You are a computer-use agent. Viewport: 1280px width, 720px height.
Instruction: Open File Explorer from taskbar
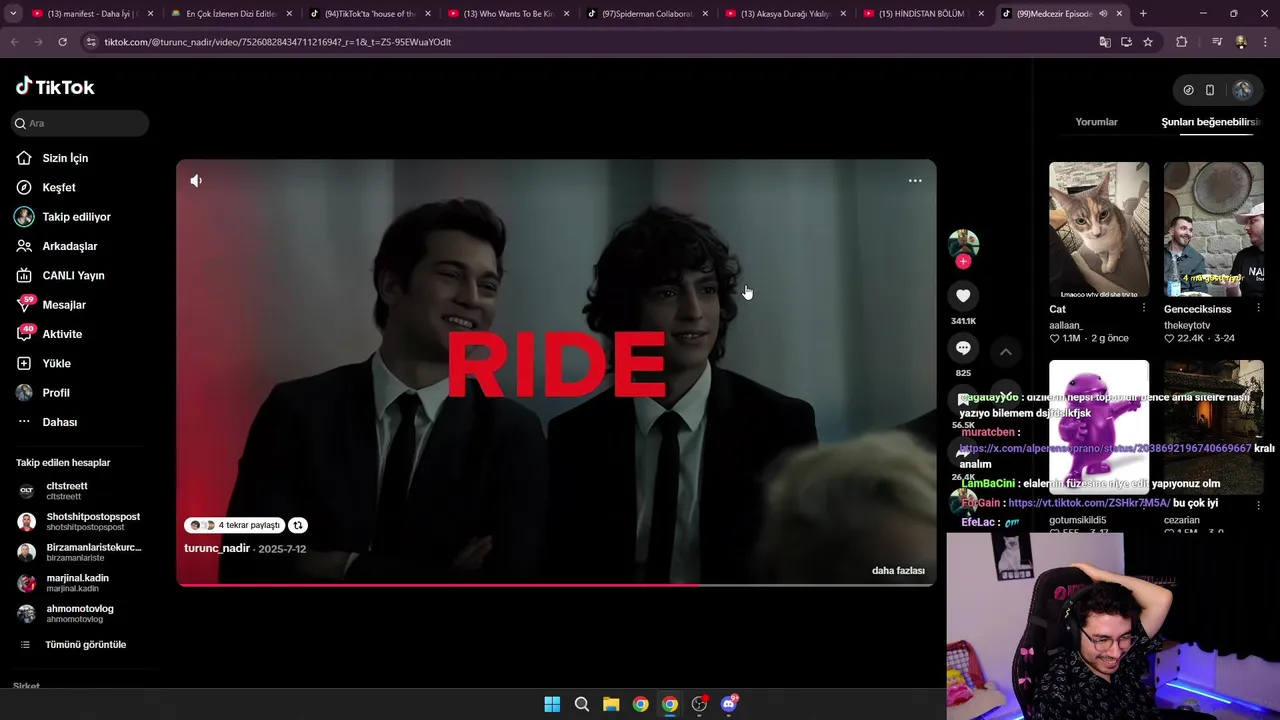click(x=611, y=704)
